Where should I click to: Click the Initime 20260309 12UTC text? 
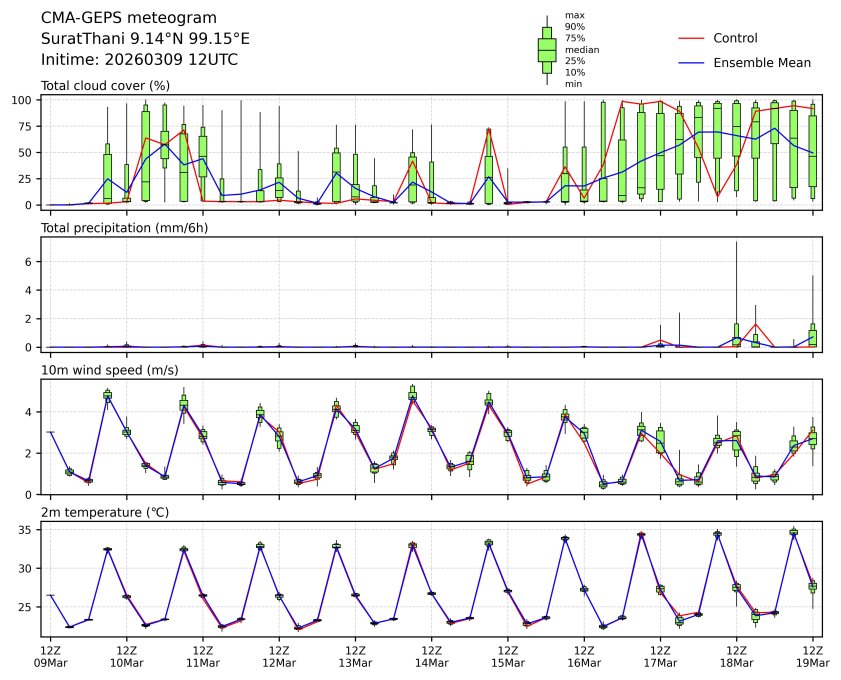(x=139, y=59)
